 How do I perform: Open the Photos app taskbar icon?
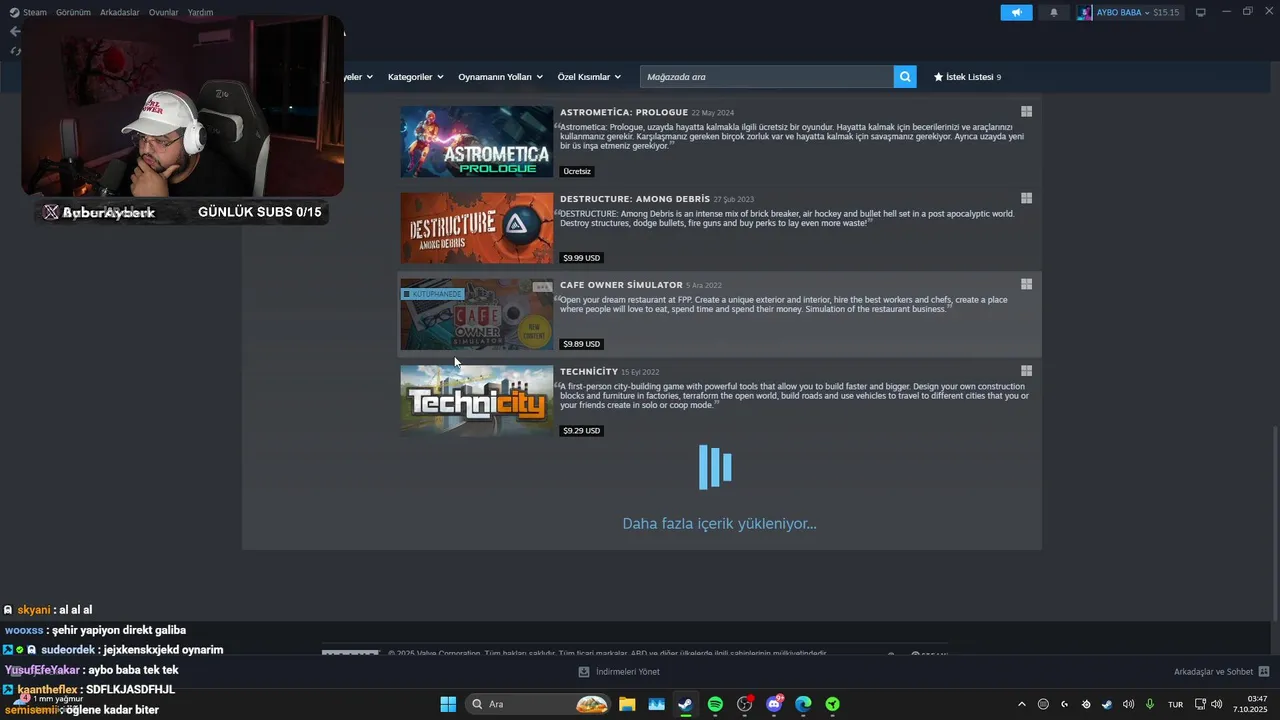coord(656,704)
